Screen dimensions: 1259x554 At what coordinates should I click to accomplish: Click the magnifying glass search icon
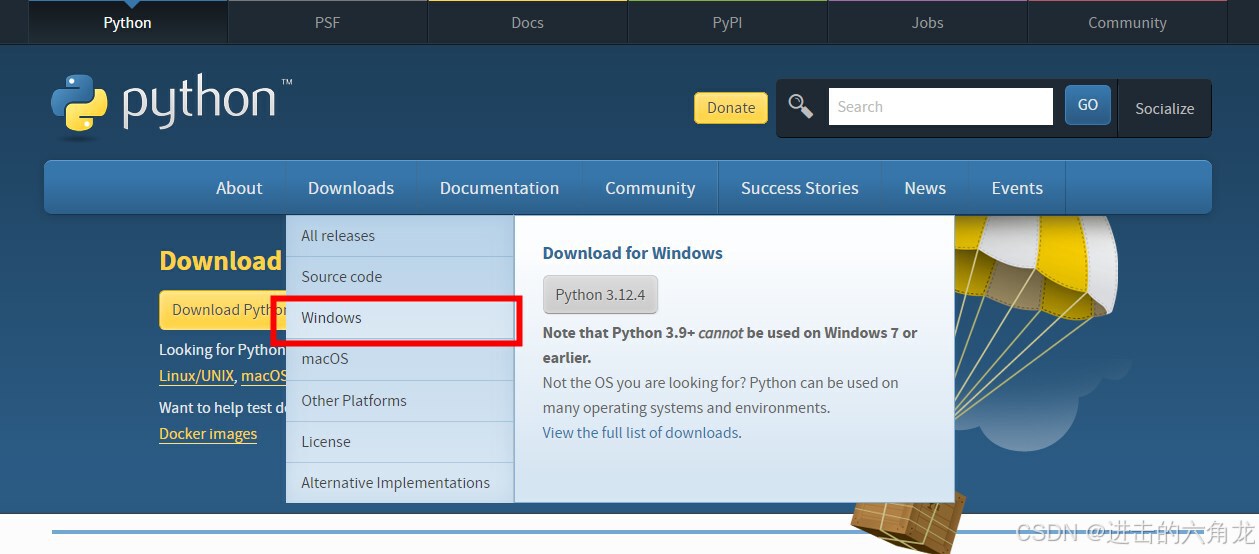[x=800, y=106]
